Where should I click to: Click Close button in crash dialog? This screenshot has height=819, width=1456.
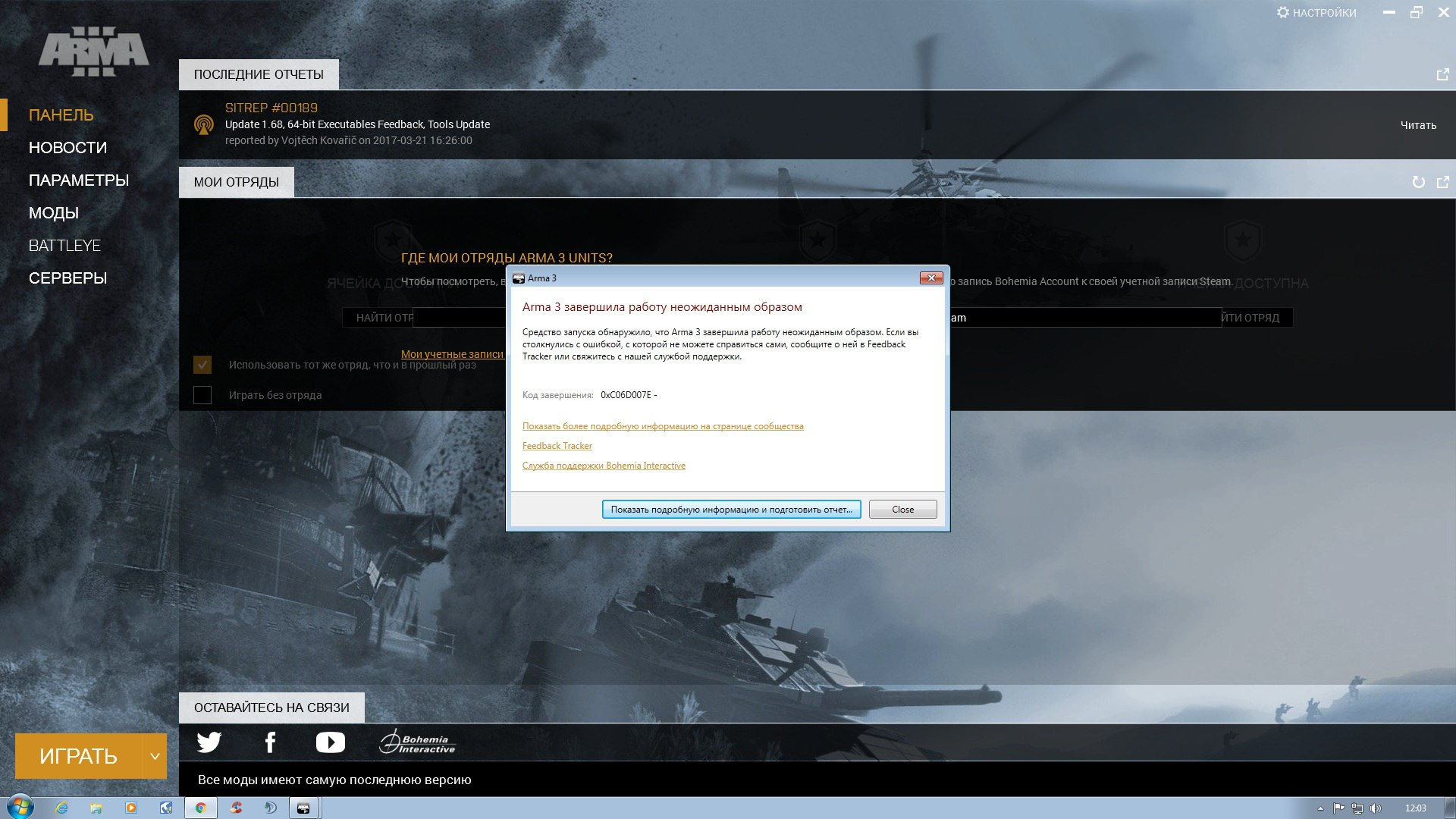[x=902, y=510]
